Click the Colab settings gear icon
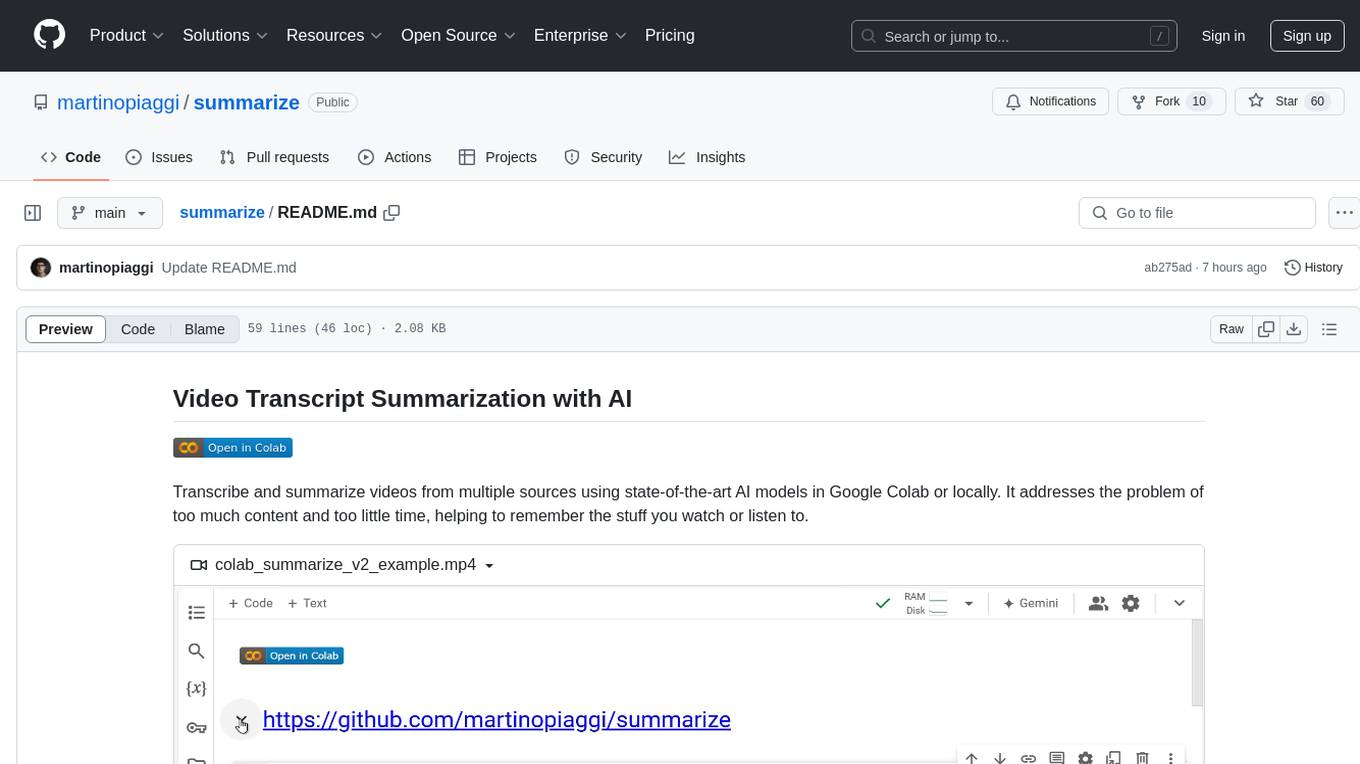The width and height of the screenshot is (1360, 764). pyautogui.click(x=1131, y=603)
